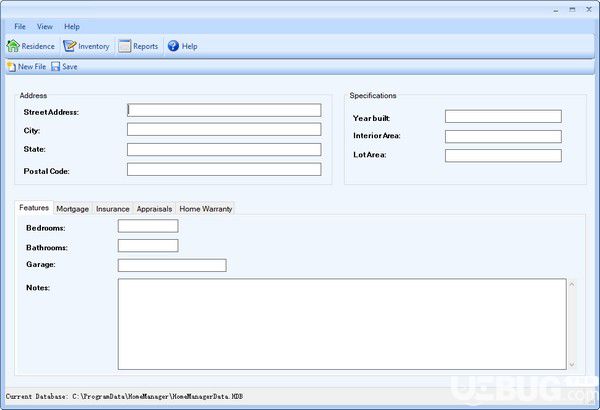Open the Residence section house icon

point(13,46)
